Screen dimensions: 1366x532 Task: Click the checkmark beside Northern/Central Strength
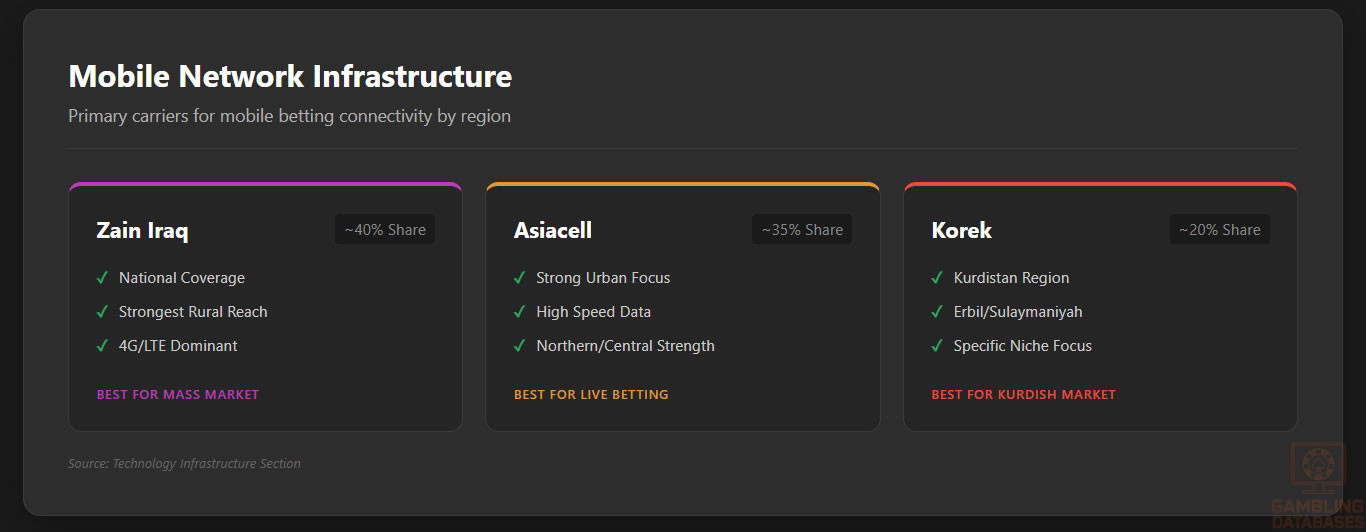519,346
